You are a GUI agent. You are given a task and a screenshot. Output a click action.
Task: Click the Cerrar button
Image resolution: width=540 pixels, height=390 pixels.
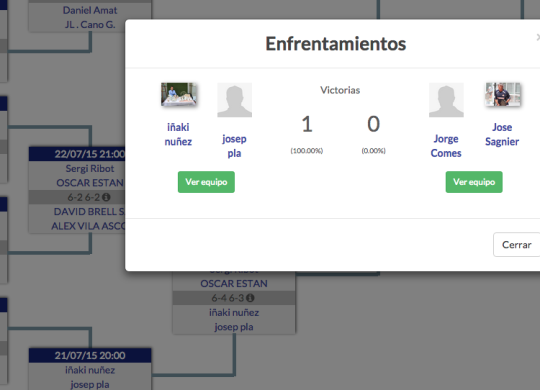pyautogui.click(x=517, y=245)
